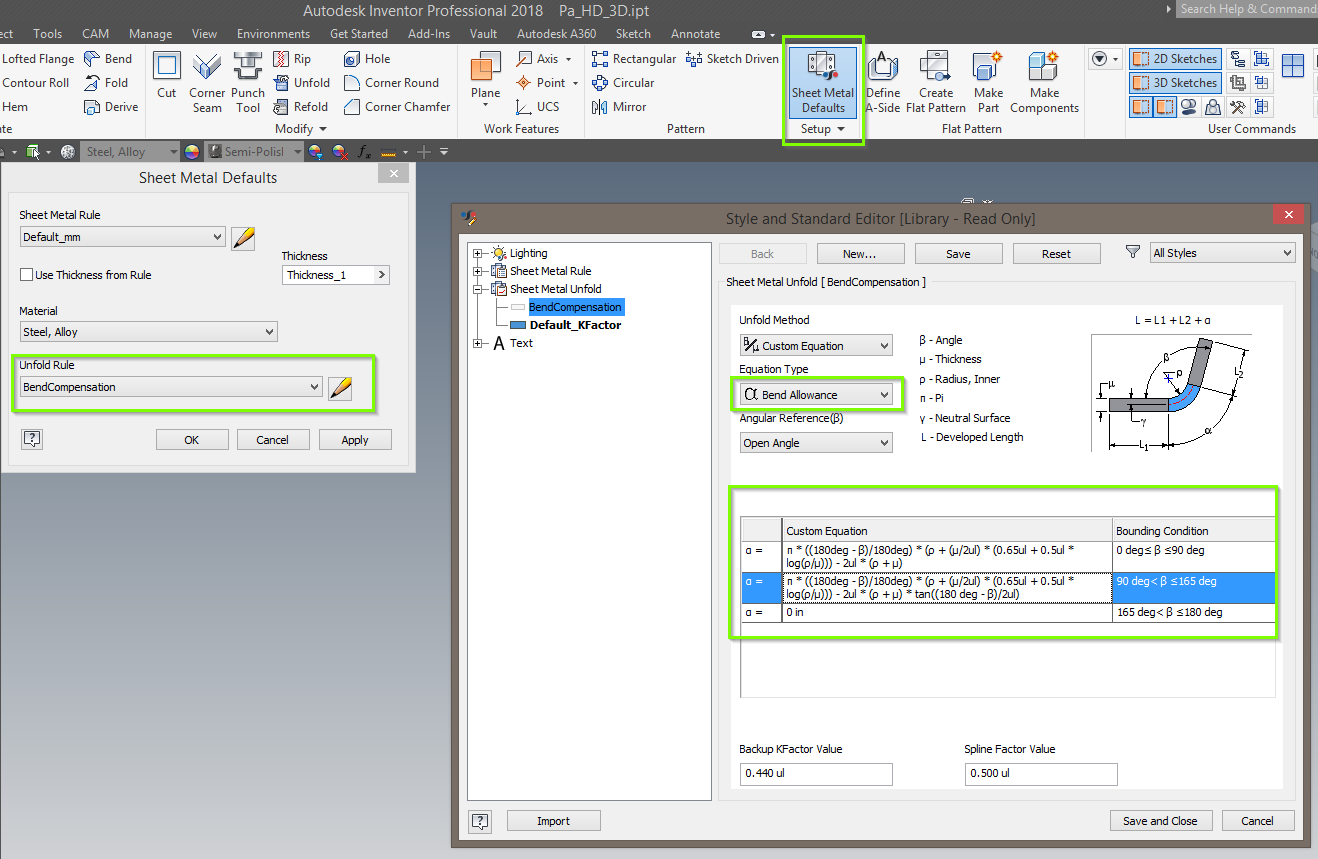Create a work Axis

(x=544, y=59)
